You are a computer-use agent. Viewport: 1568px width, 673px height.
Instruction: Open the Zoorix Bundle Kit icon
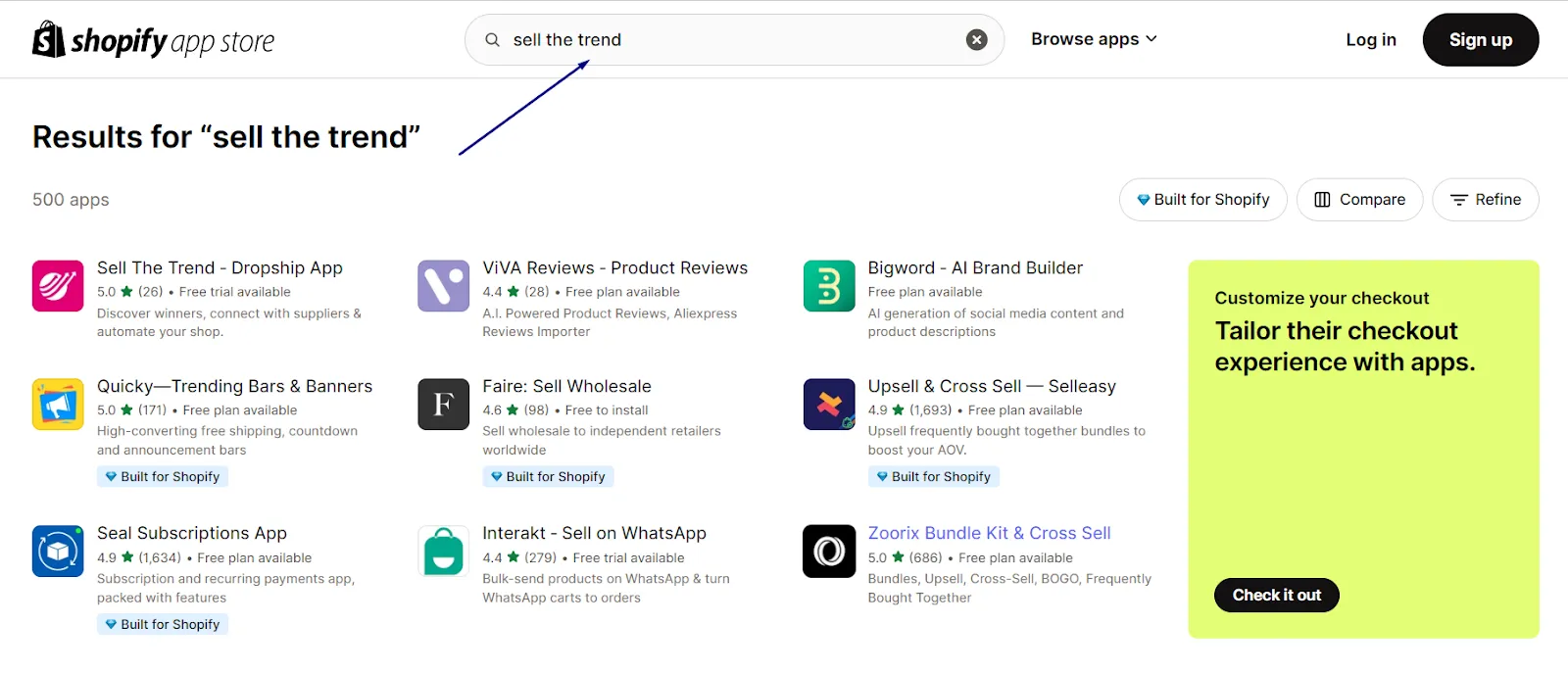pyautogui.click(x=829, y=552)
